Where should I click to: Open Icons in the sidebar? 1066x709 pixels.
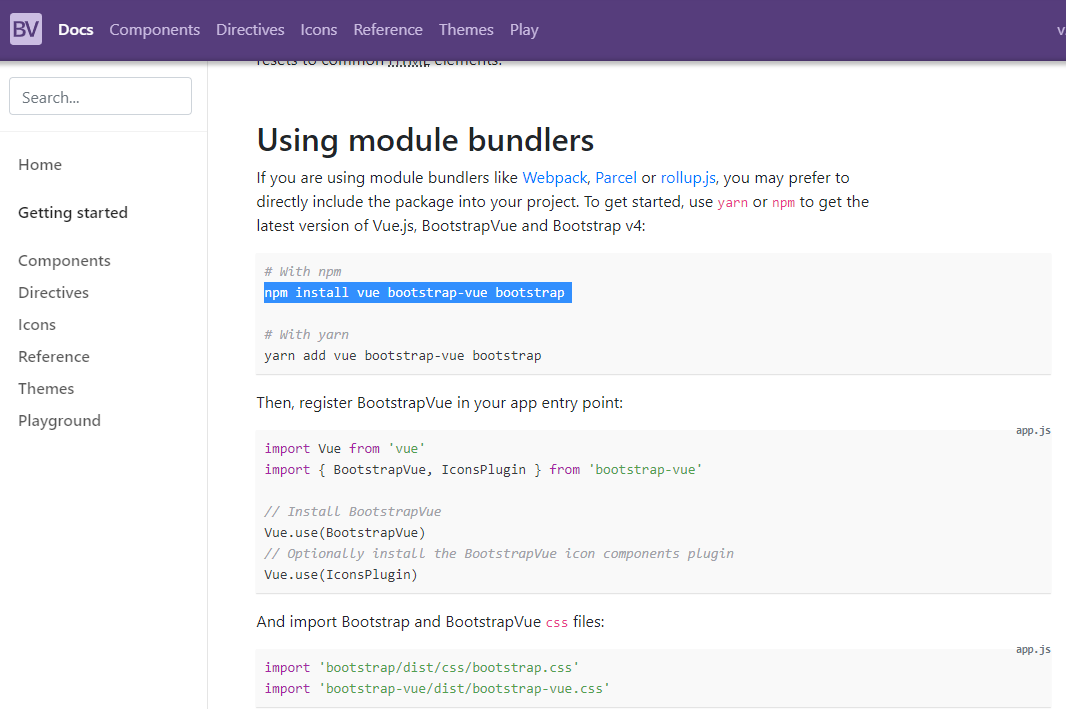(x=37, y=325)
